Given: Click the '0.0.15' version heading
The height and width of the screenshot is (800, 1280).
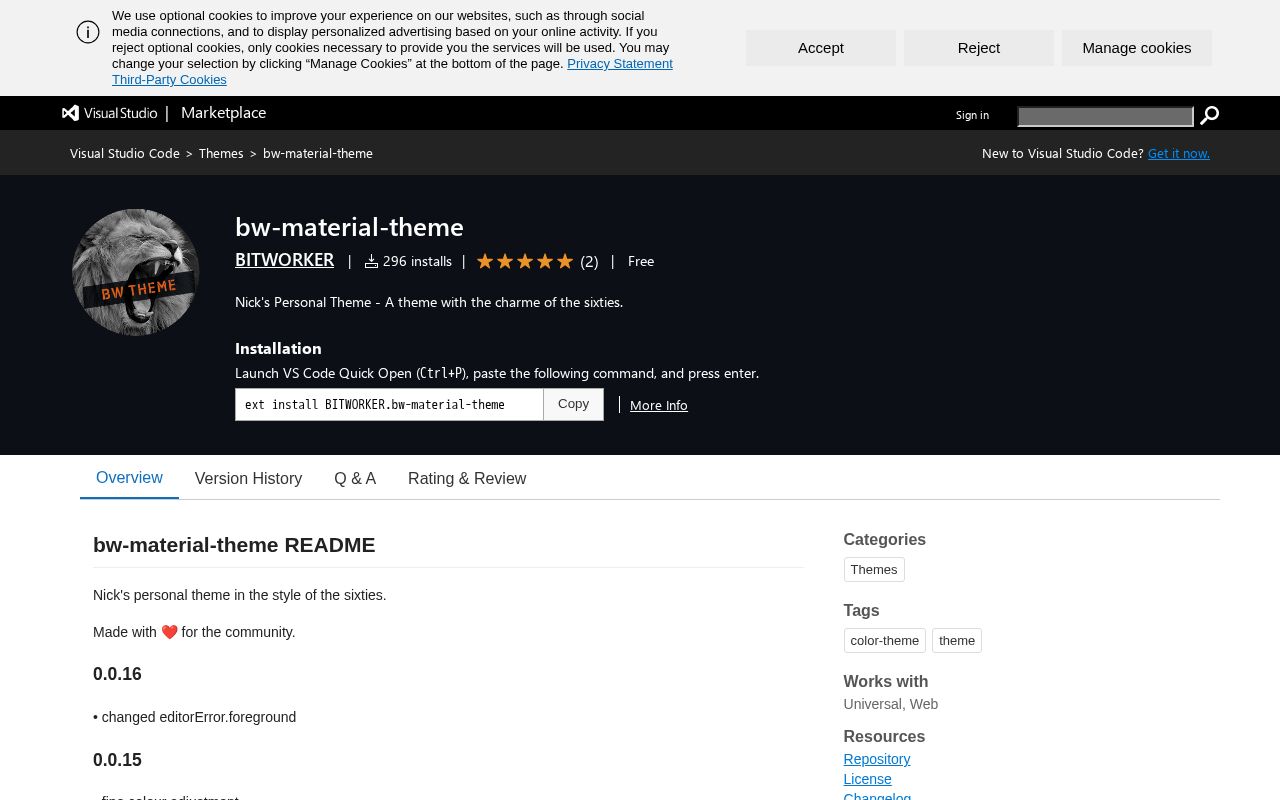Looking at the screenshot, I should [x=117, y=760].
